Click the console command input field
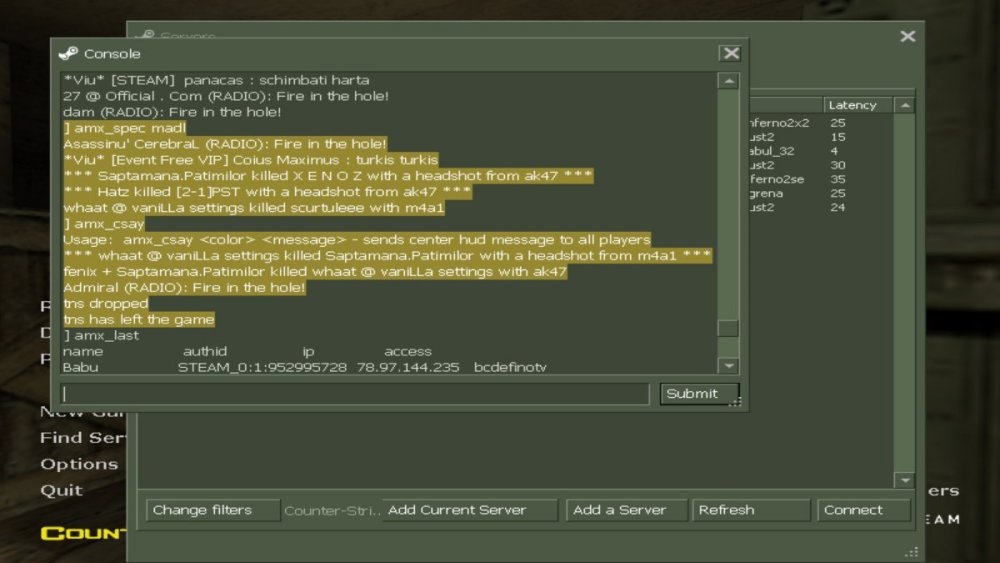1000x563 pixels. [355, 393]
